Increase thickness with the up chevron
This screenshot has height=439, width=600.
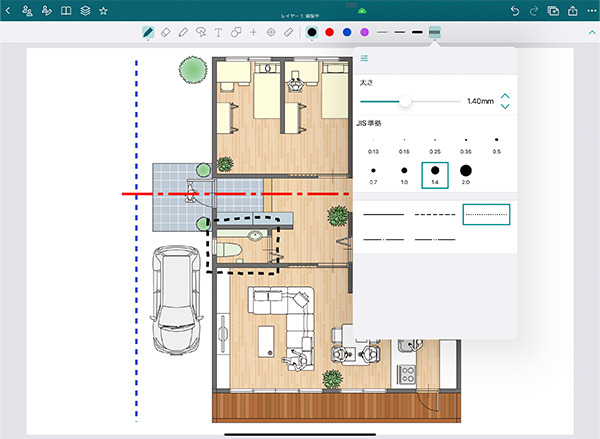[x=505, y=96]
